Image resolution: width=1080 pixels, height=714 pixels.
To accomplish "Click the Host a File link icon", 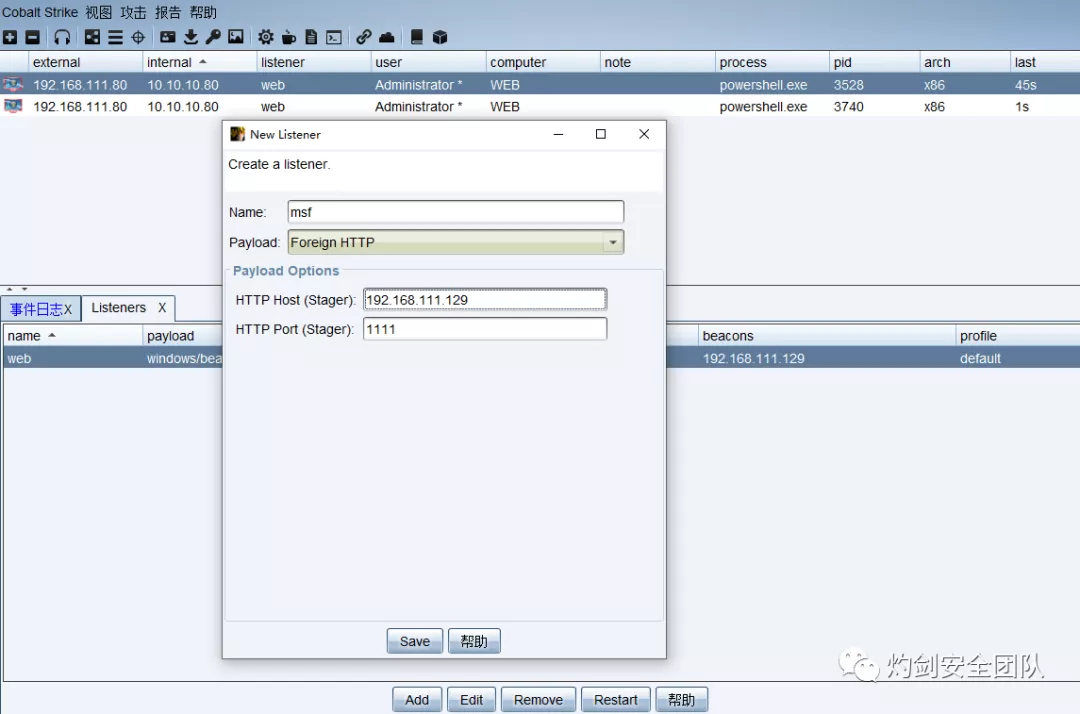I will tap(364, 37).
